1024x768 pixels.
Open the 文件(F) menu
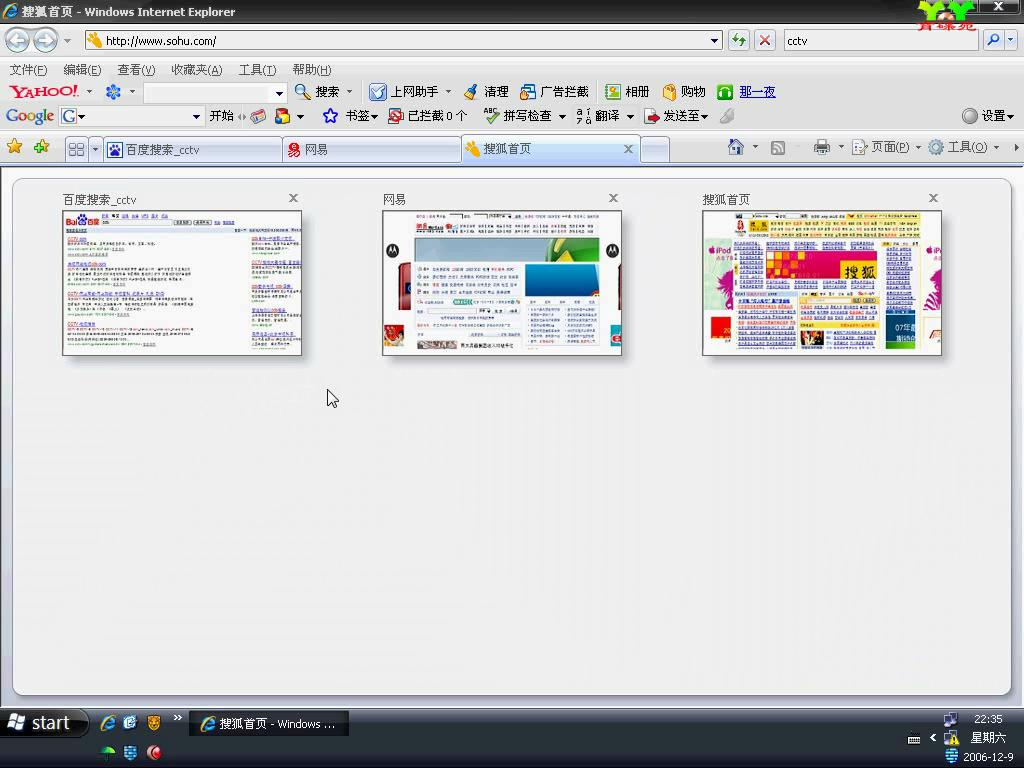[x=28, y=70]
